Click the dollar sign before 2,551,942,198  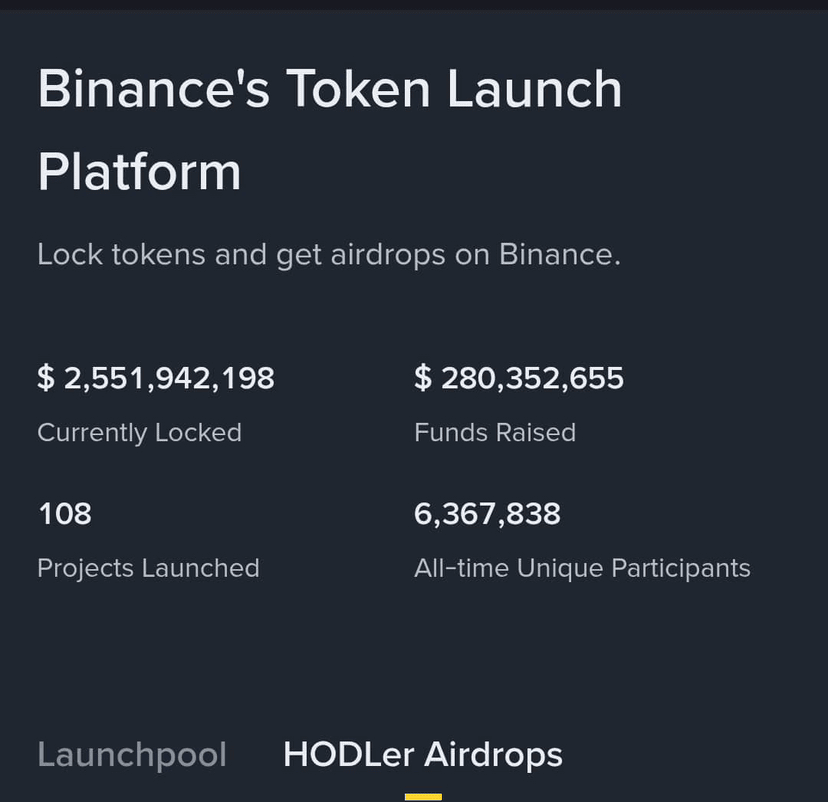(x=46, y=378)
